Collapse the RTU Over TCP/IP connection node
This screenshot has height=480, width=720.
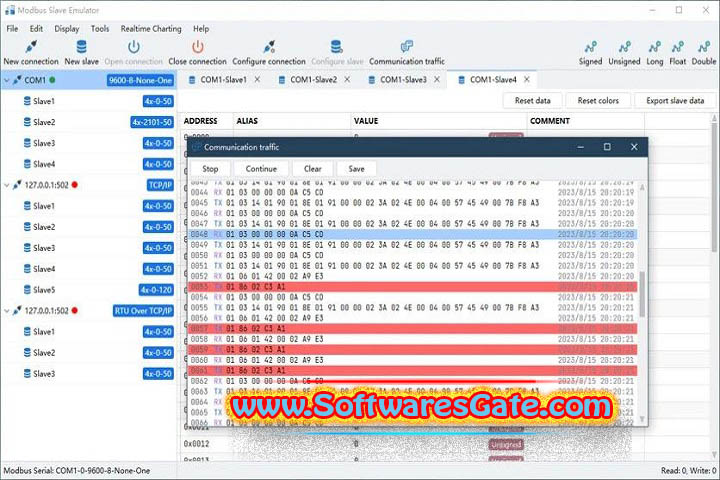7,311
